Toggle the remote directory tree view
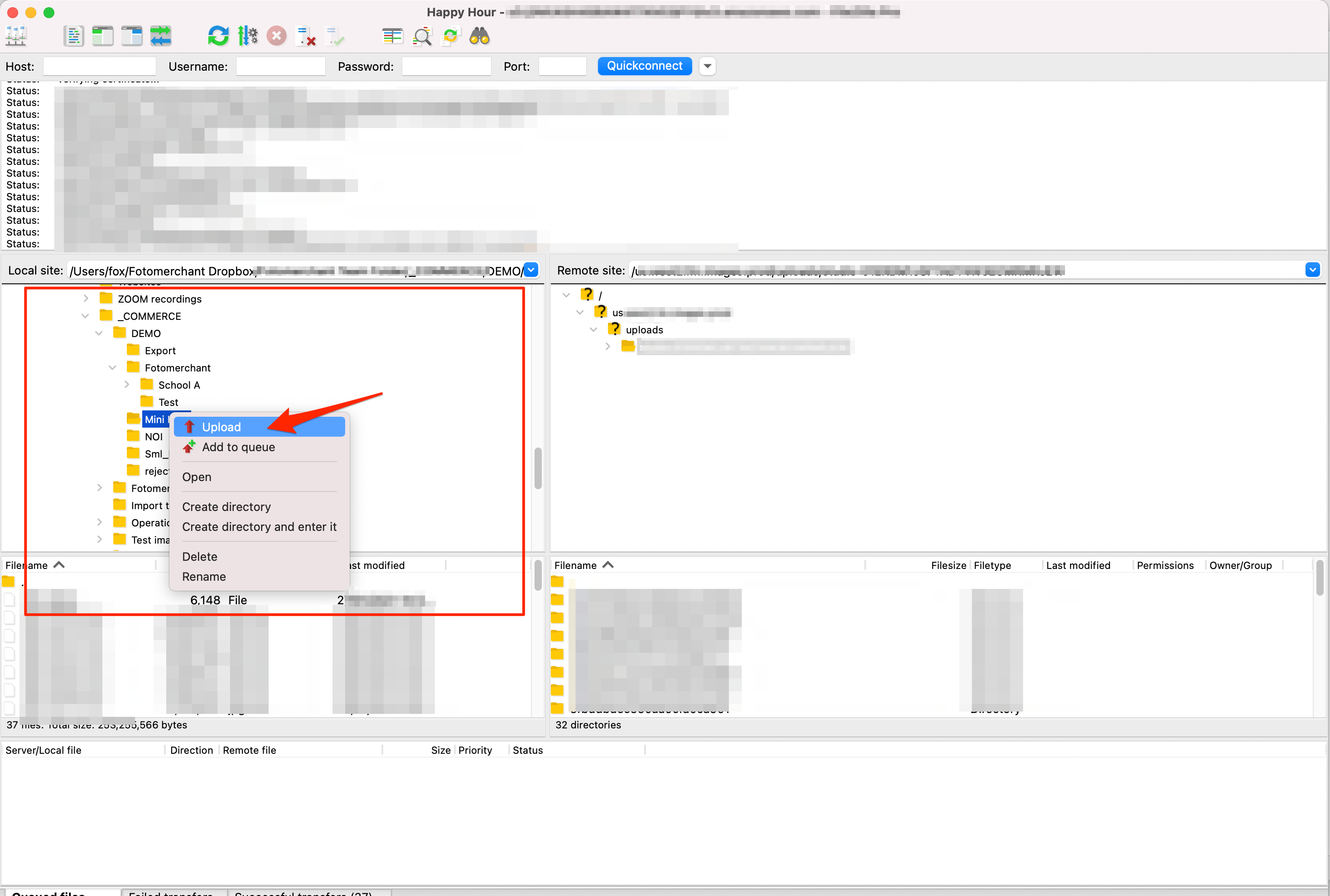 [132, 36]
